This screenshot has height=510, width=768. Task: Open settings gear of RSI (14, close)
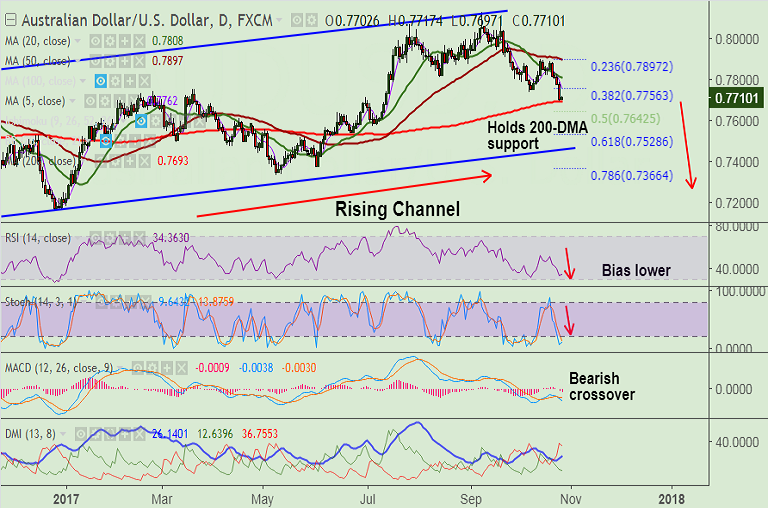[110, 238]
